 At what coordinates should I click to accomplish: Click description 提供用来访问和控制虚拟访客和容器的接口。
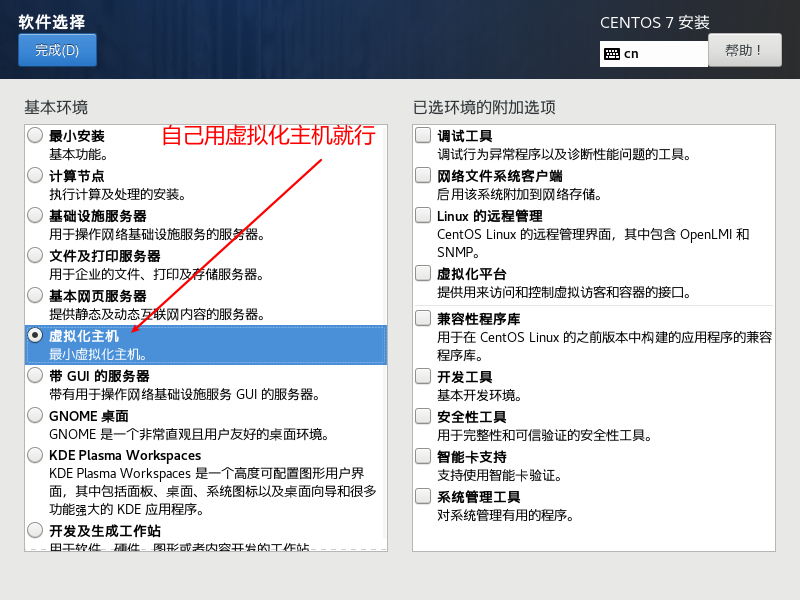[x=564, y=292]
